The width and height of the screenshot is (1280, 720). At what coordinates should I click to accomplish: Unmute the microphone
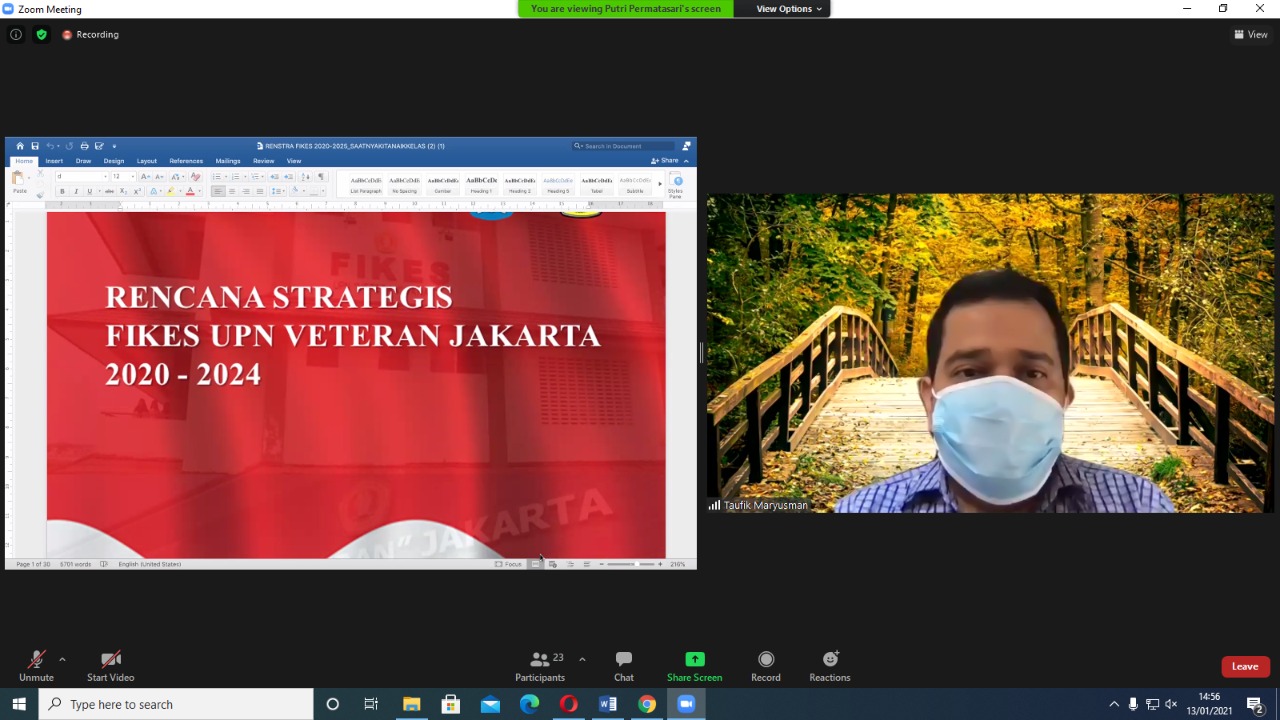click(x=36, y=665)
